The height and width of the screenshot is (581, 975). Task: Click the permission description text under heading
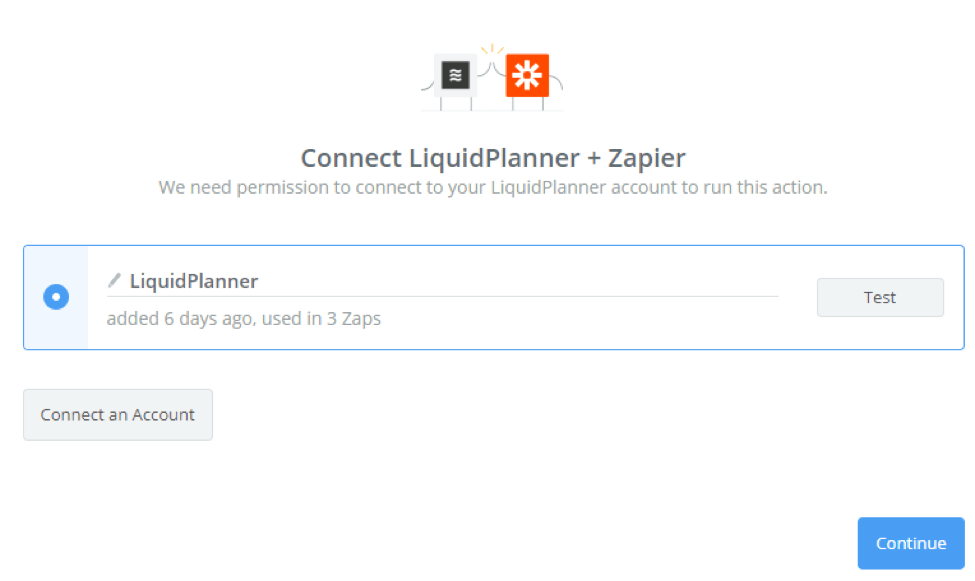click(493, 187)
